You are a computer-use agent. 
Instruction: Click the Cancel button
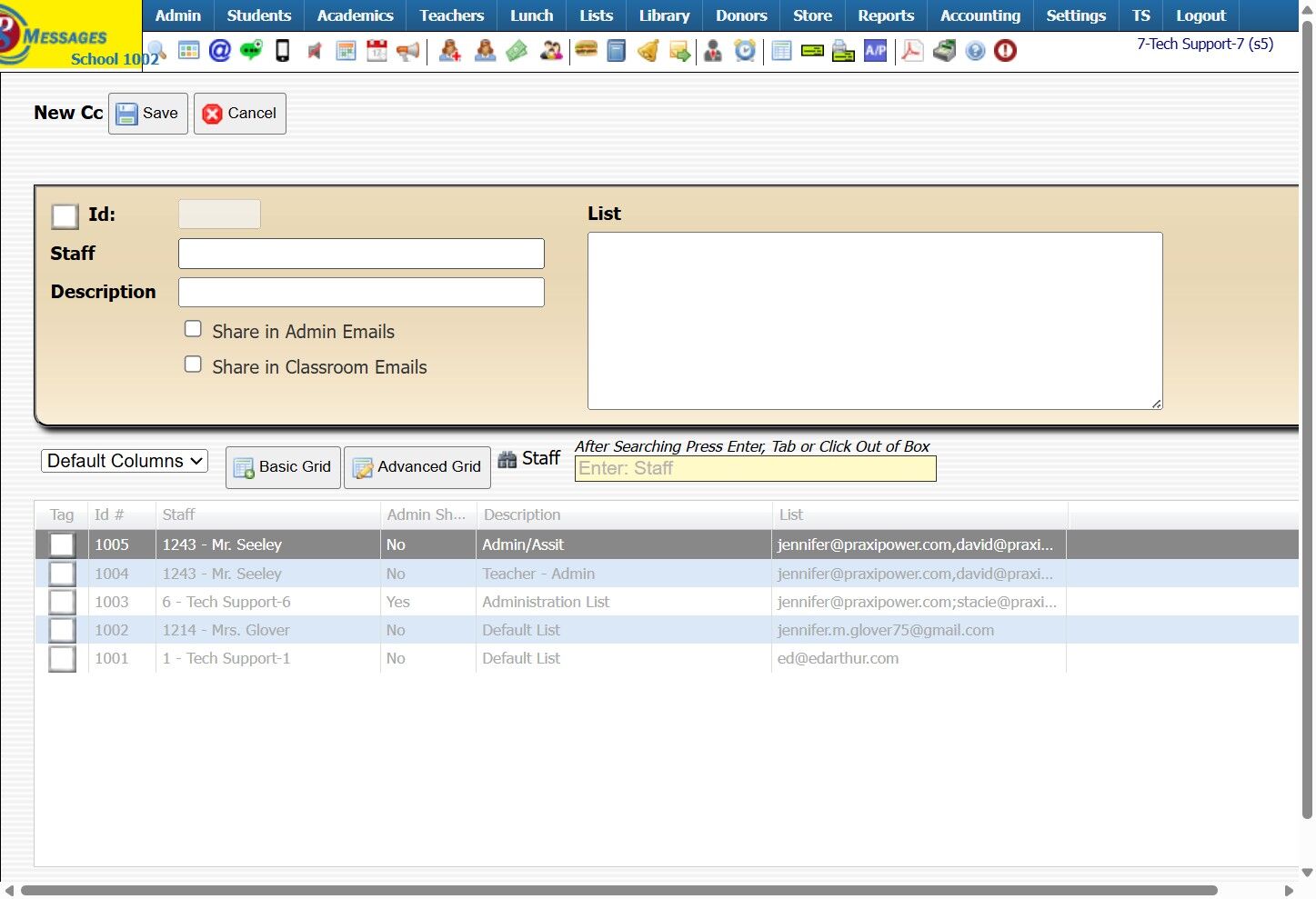click(x=240, y=114)
